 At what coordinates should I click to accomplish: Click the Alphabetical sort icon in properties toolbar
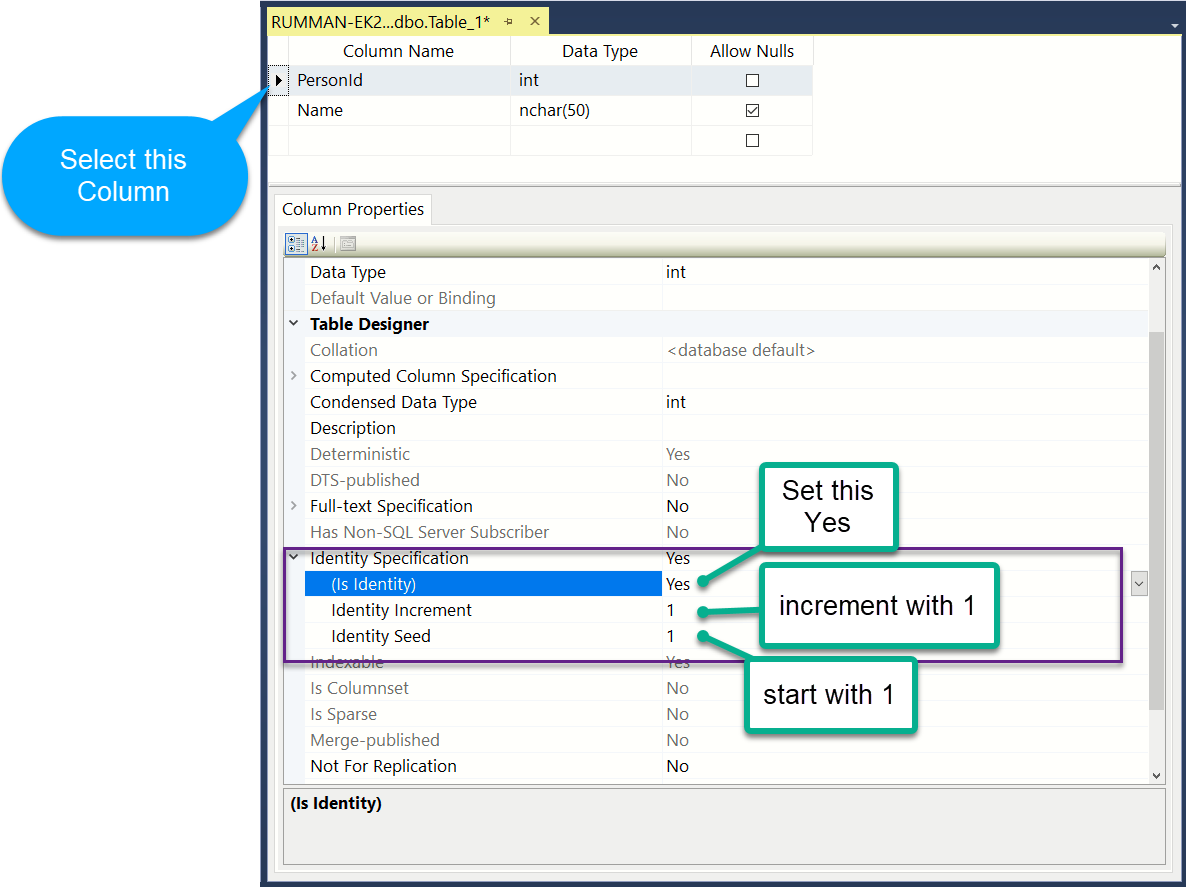pos(319,243)
